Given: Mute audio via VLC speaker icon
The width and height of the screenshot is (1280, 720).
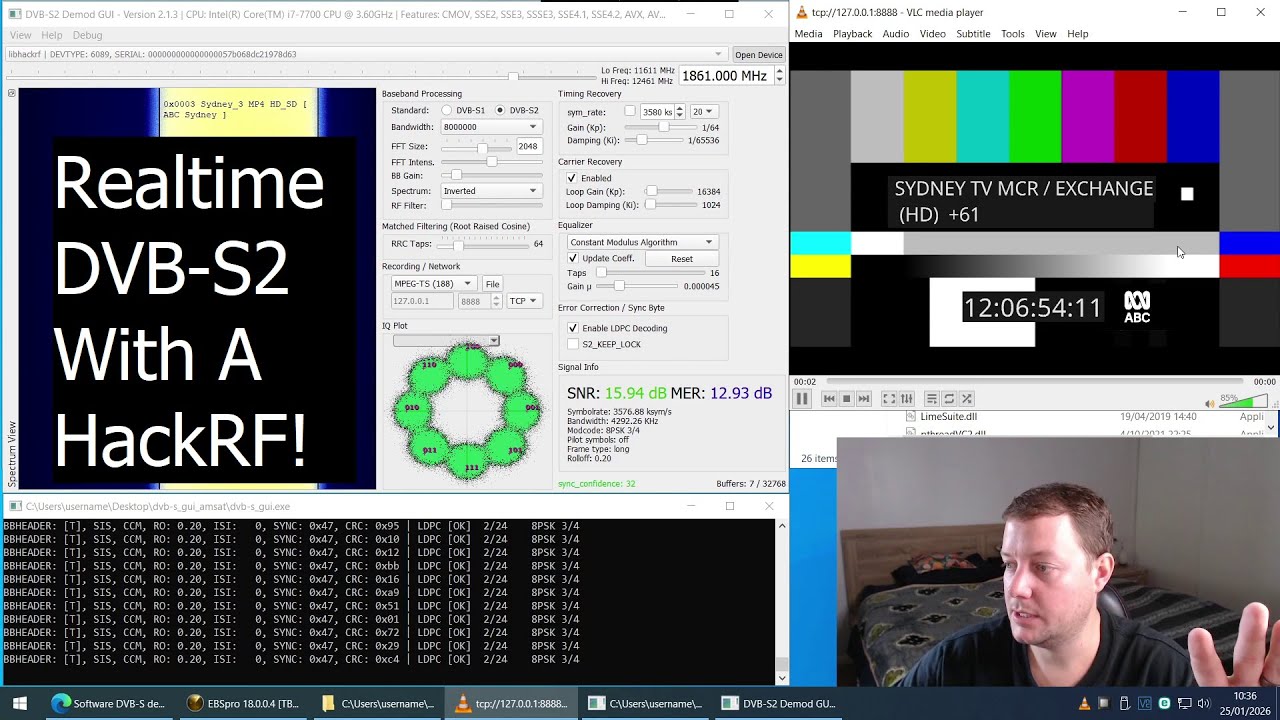Looking at the screenshot, I should coord(1210,403).
